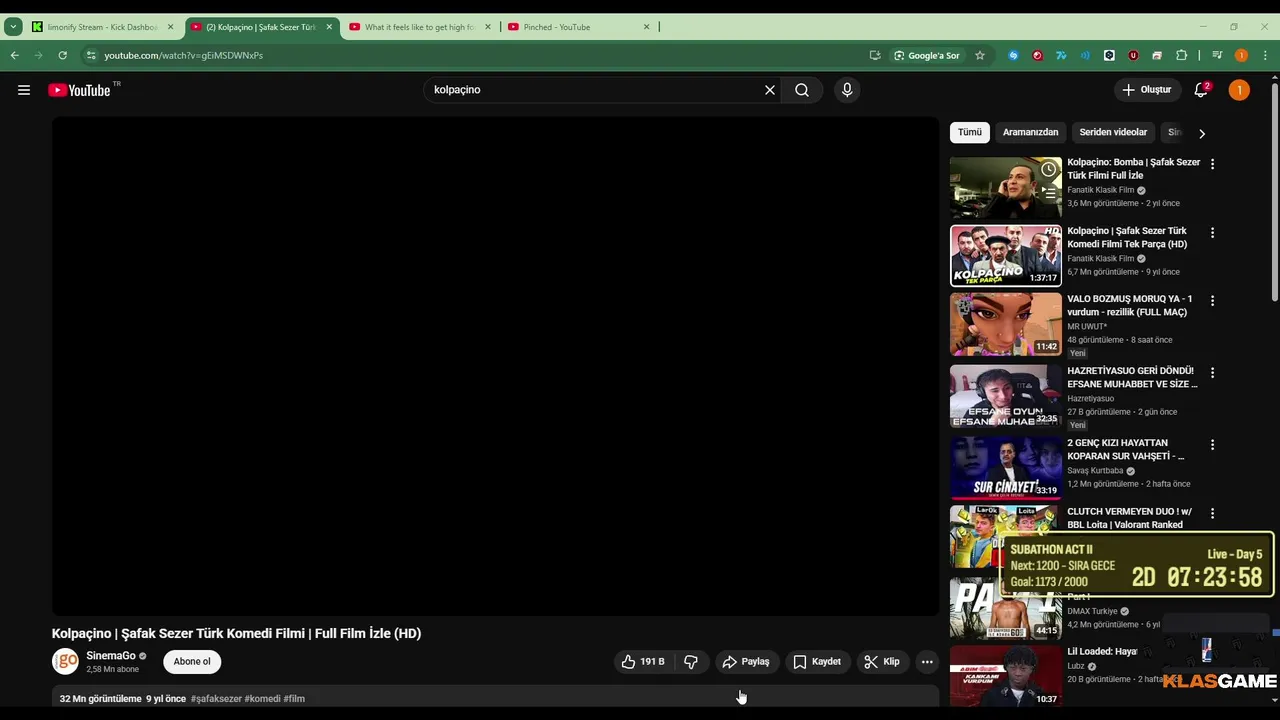1280x720 pixels.
Task: Close the Pinched - YouTube tab
Action: point(646,27)
